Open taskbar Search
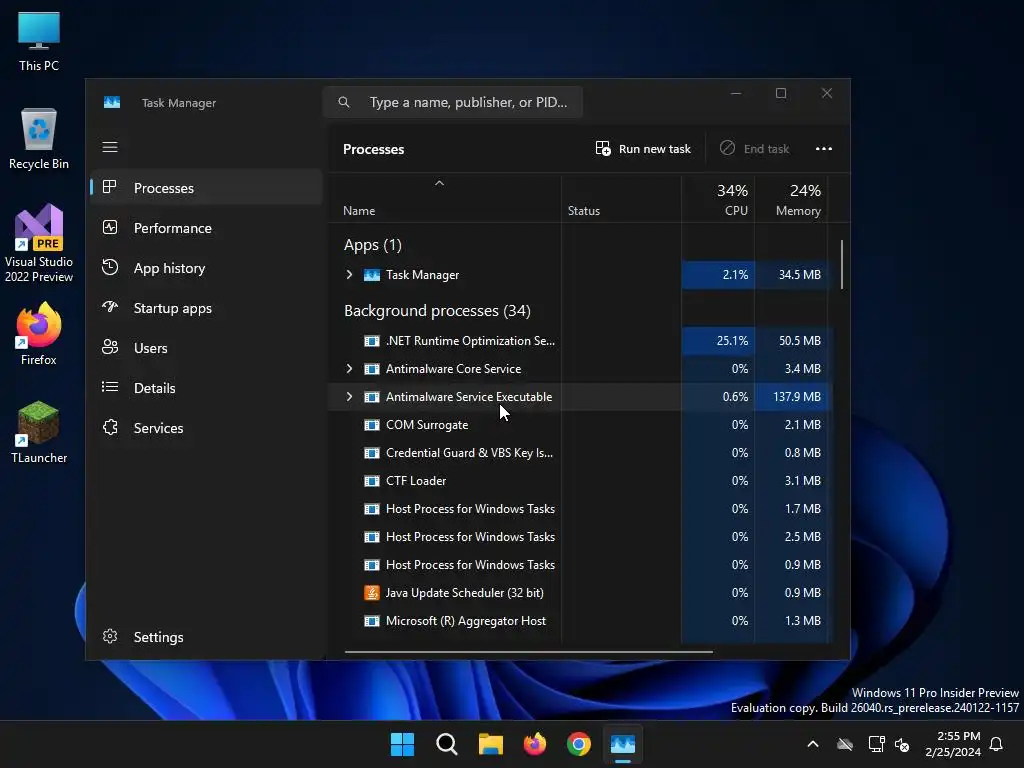The image size is (1024, 768). (x=447, y=744)
